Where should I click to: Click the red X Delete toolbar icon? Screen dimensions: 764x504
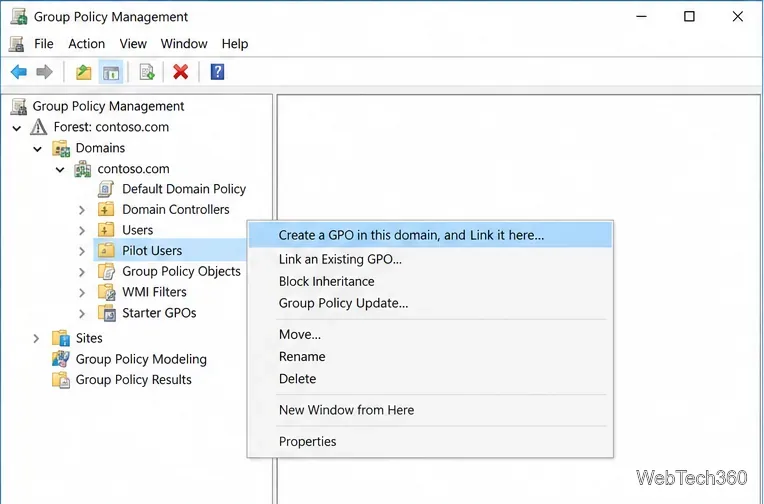click(181, 72)
